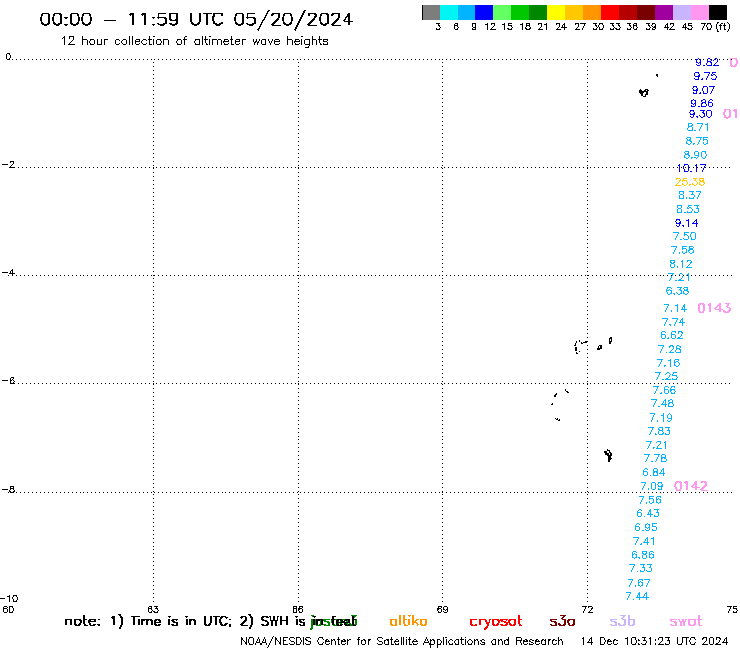Select the 6.62 wave height reading
The height and width of the screenshot is (650, 740).
[x=672, y=335]
